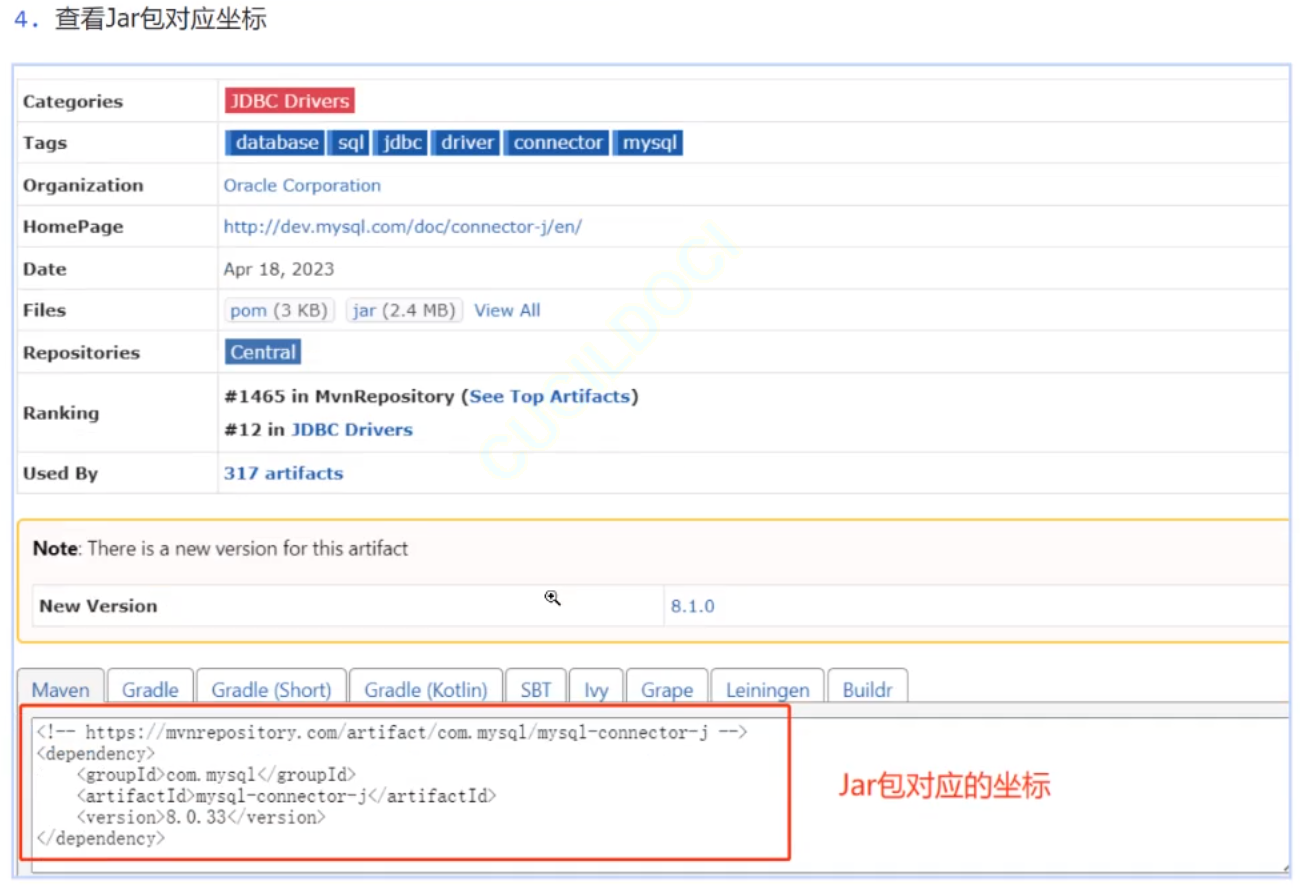Viewport: 1300px width, 888px height.
Task: Select the database tag
Action: coord(276,143)
